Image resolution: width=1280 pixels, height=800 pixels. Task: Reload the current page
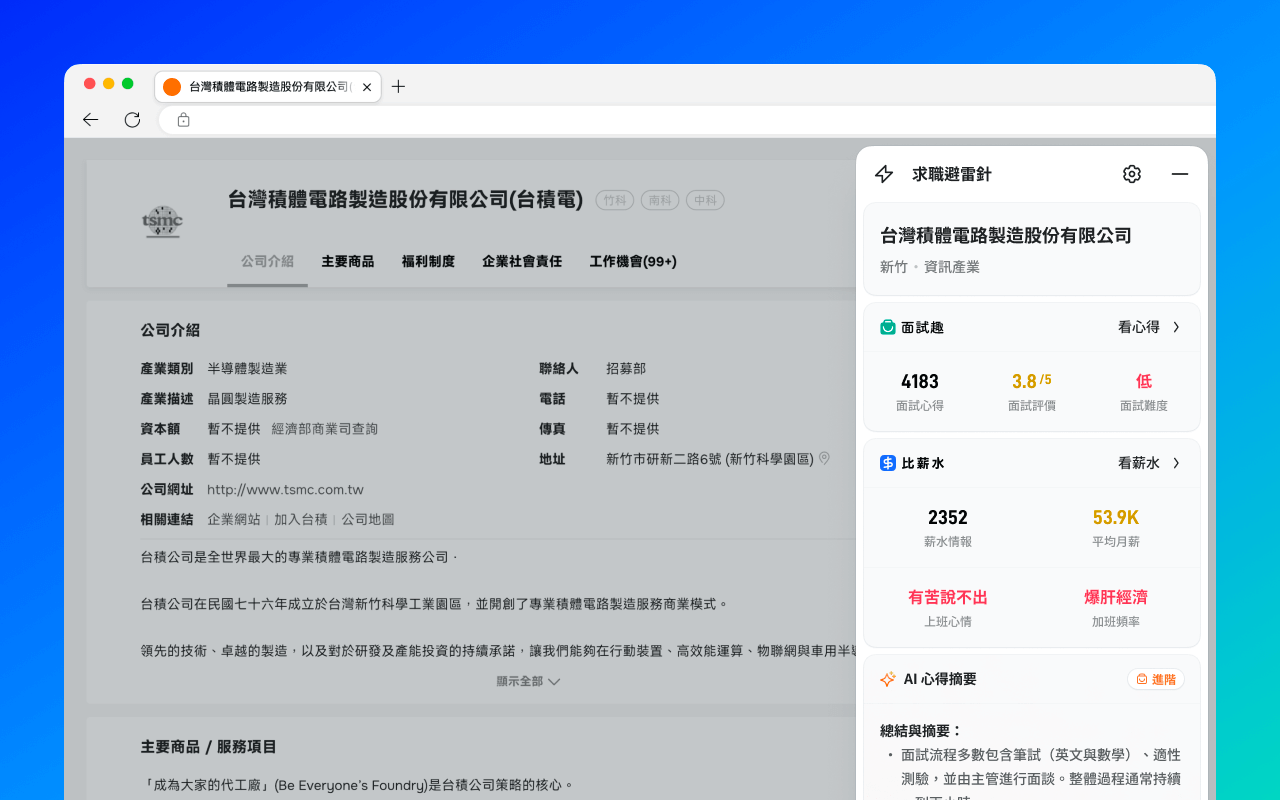click(x=132, y=119)
